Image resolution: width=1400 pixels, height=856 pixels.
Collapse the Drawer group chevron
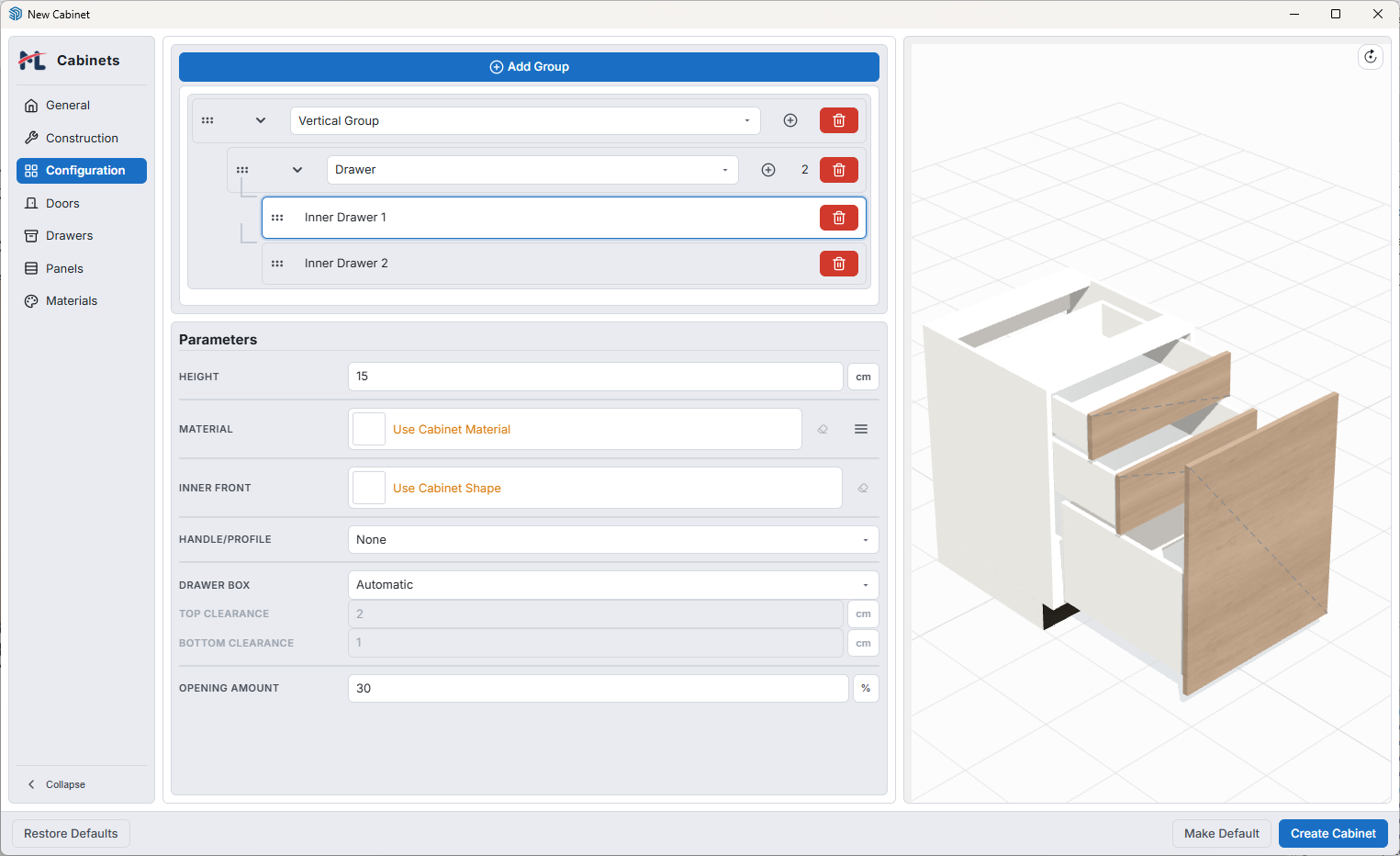297,170
